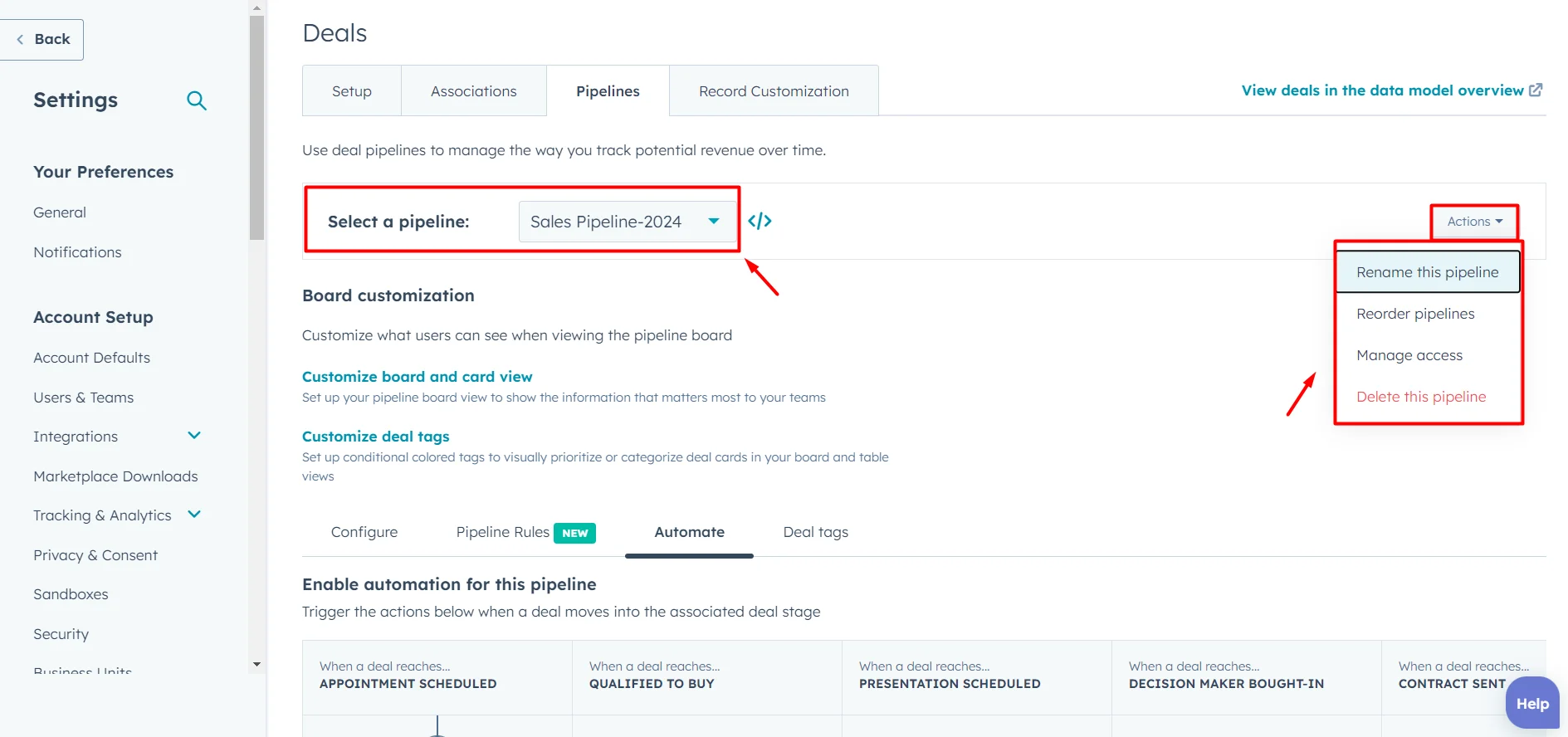Choose Delete this pipeline from menu
Screen dimensions: 1568x737
click(x=1421, y=397)
